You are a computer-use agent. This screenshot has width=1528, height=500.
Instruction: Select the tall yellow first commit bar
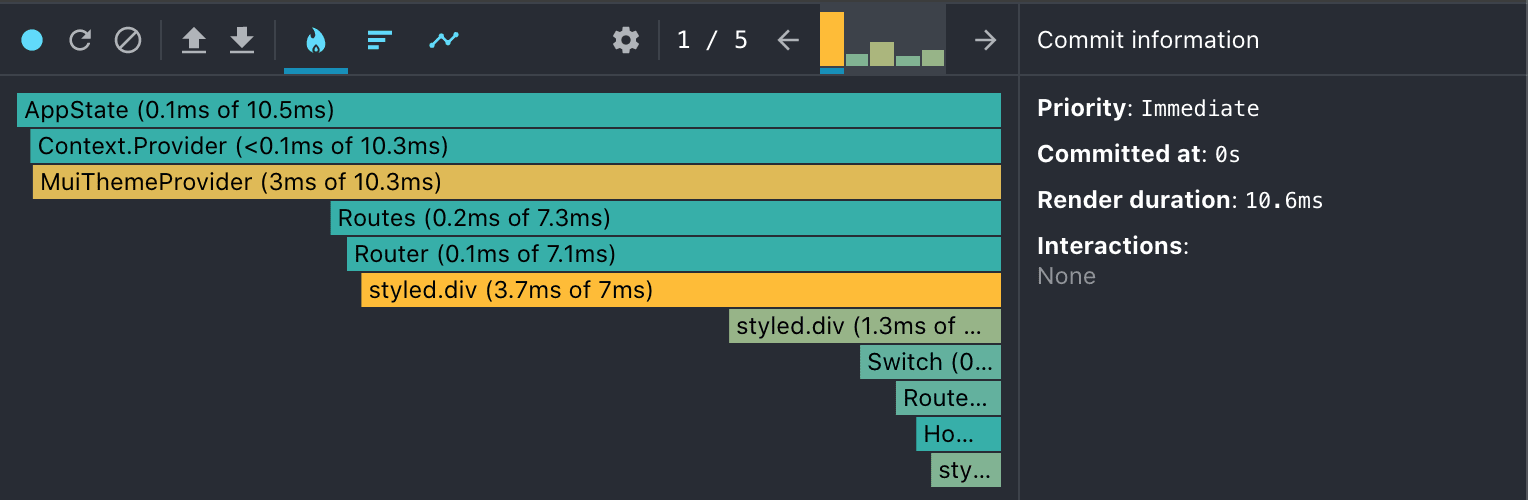[x=832, y=40]
